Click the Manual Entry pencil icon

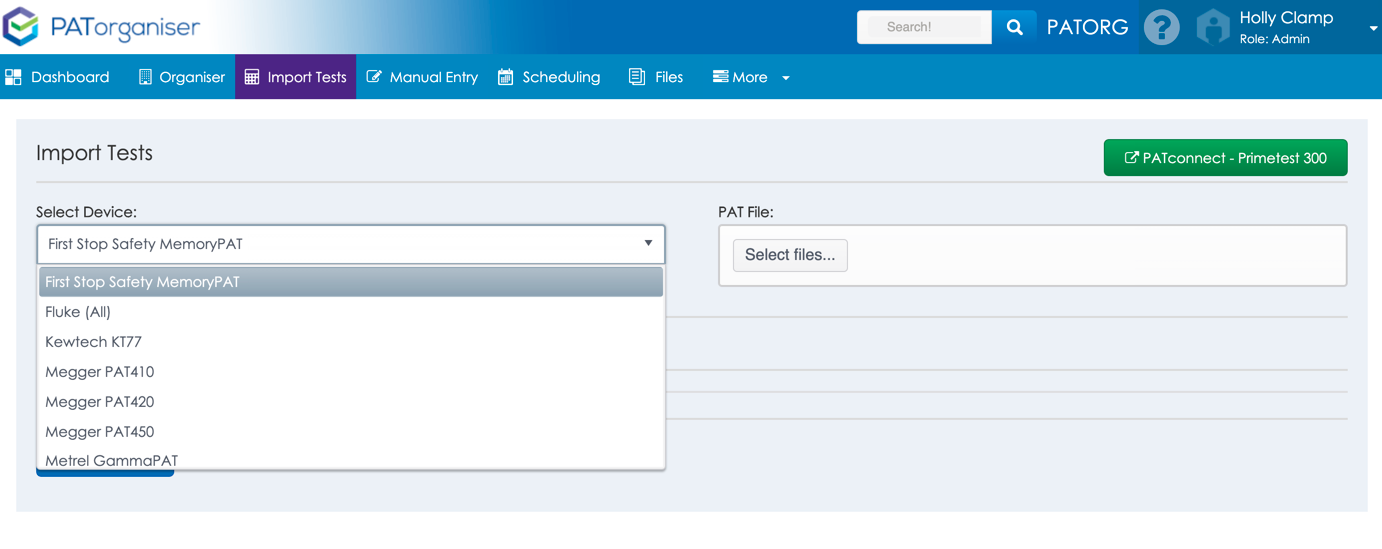(374, 77)
